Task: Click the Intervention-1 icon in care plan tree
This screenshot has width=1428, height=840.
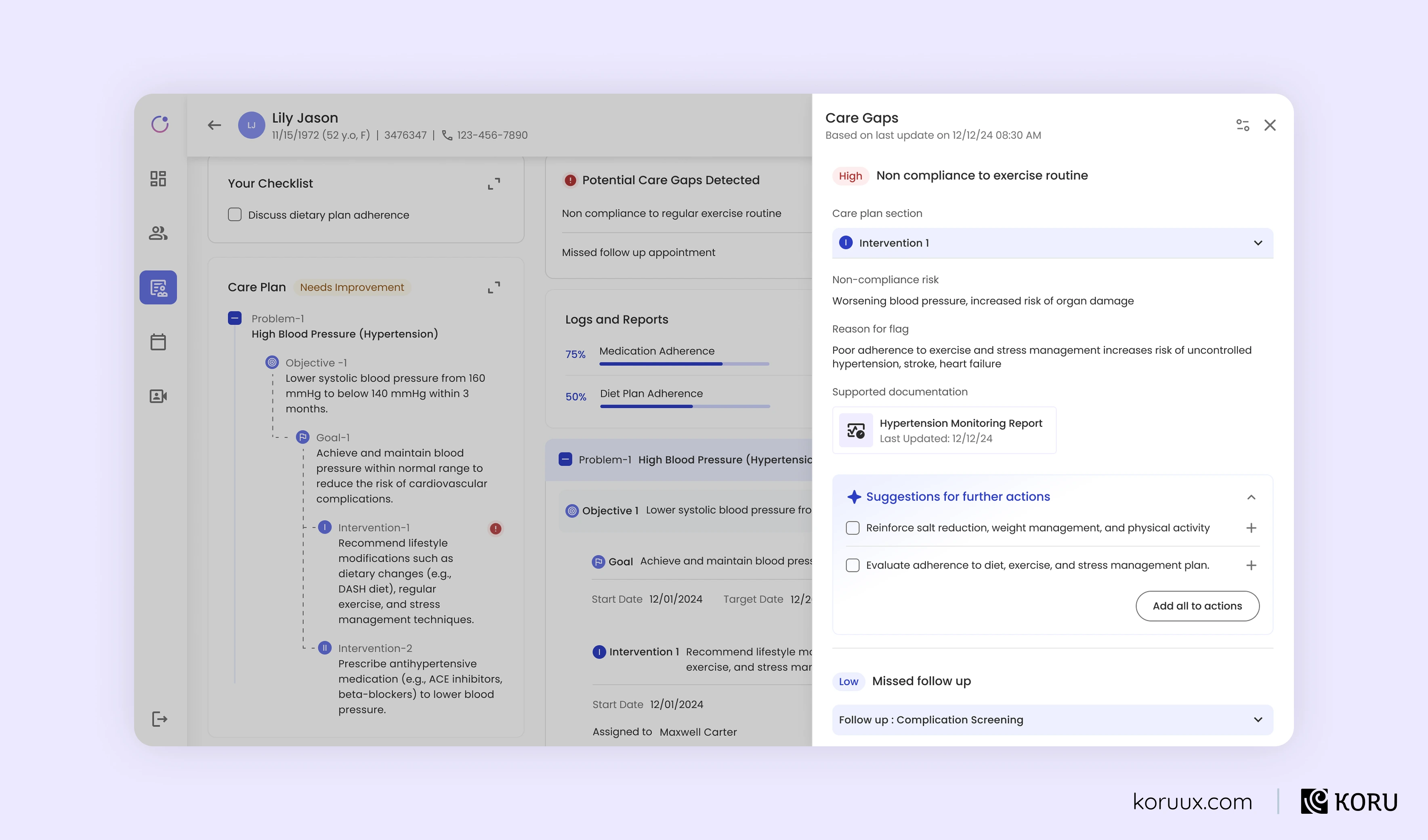Action: pos(325,527)
